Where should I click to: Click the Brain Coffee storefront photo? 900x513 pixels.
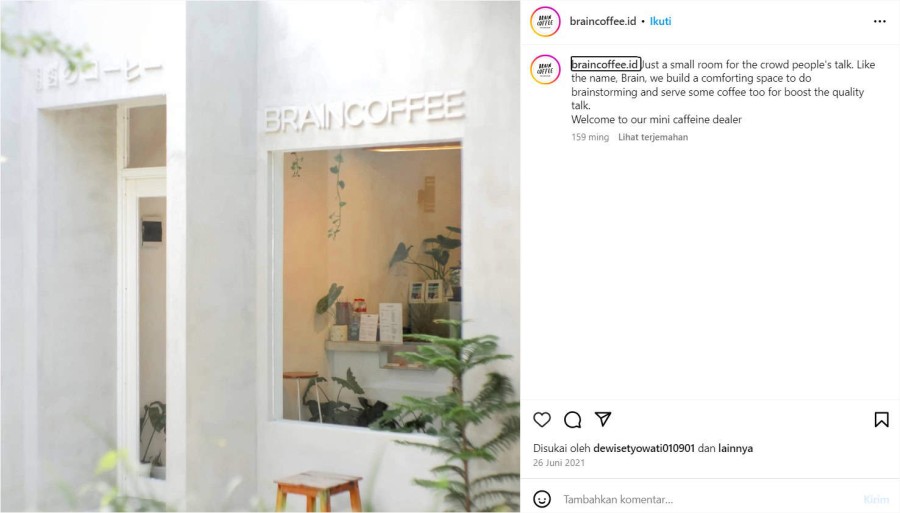coord(260,256)
